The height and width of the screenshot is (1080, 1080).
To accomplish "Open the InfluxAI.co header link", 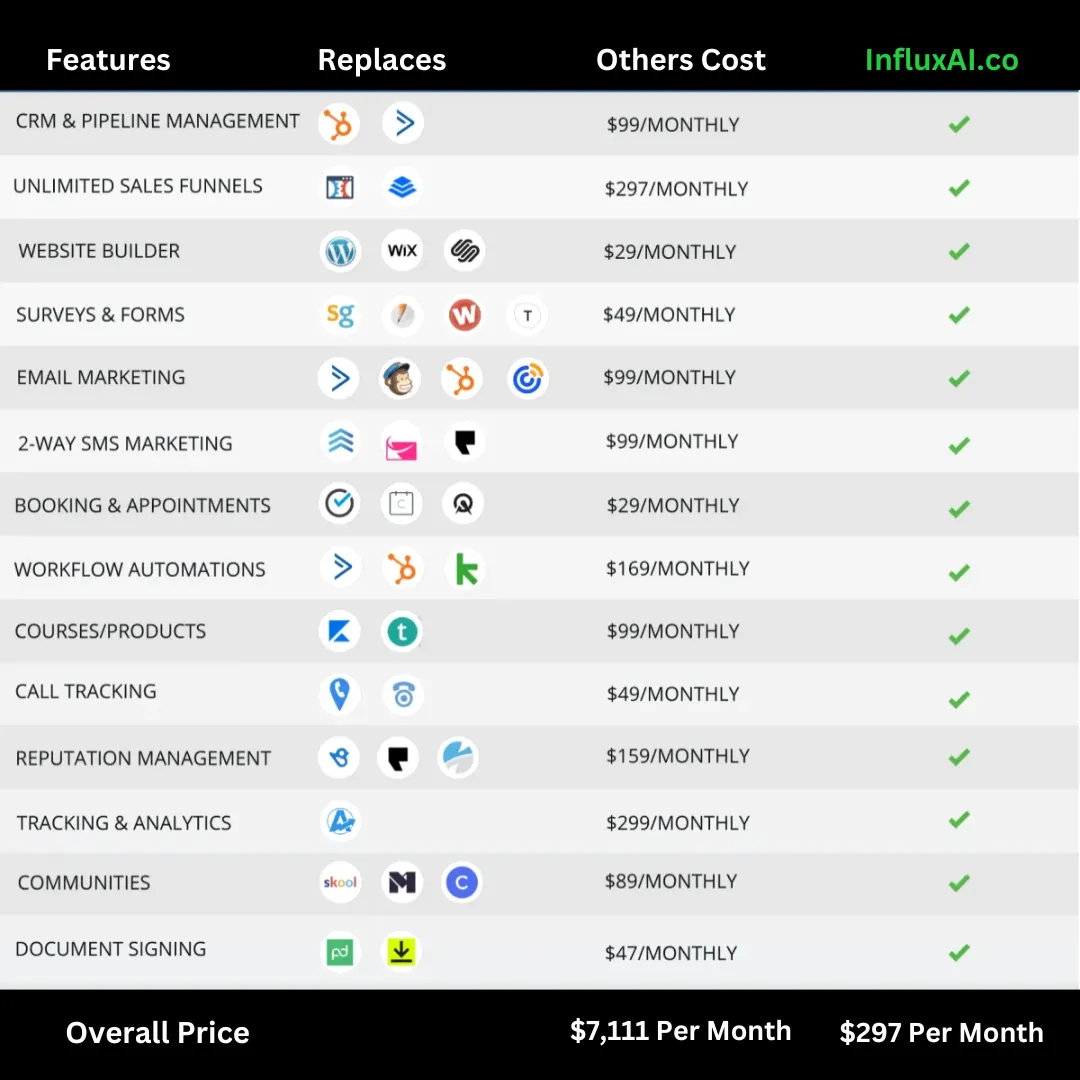I will [x=941, y=60].
